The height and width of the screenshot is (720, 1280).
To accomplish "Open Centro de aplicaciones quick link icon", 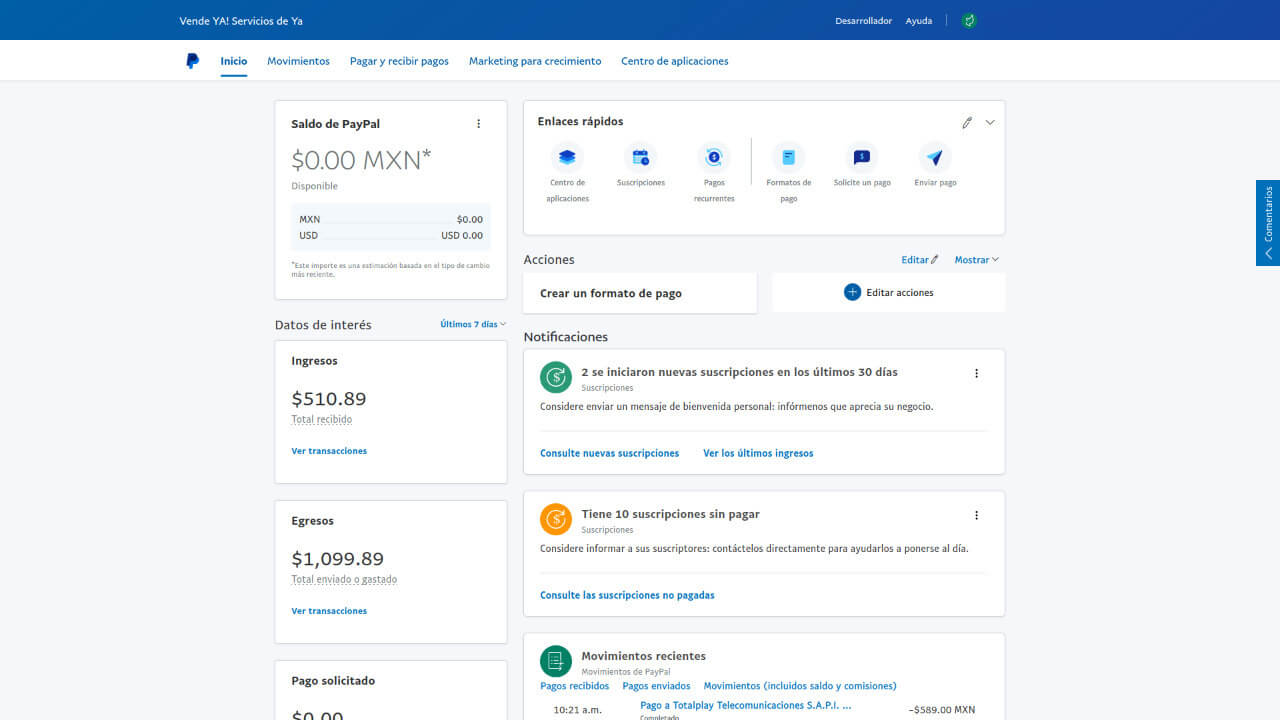I will click(567, 157).
